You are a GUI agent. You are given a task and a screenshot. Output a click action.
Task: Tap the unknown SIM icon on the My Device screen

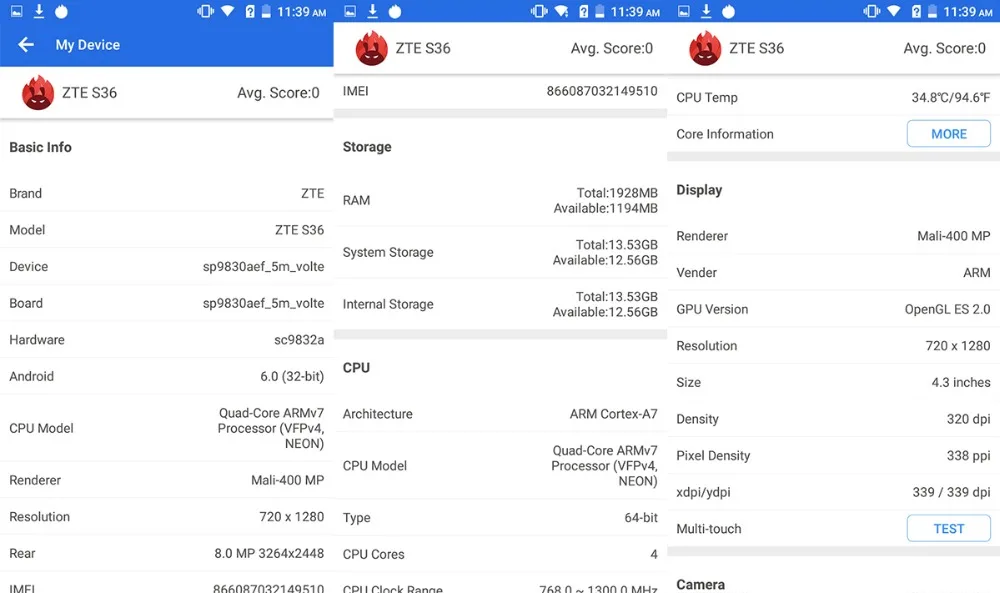pyautogui.click(x=250, y=11)
